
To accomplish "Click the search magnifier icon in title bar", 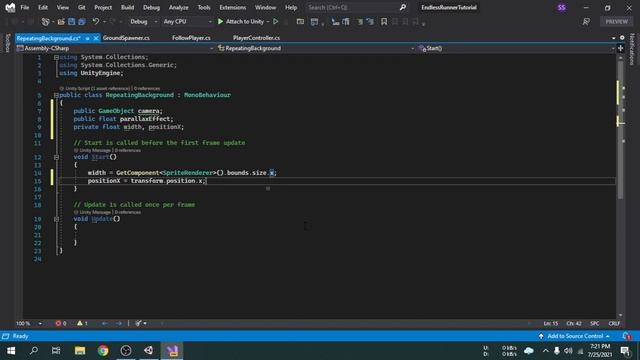I will tap(403, 7).
